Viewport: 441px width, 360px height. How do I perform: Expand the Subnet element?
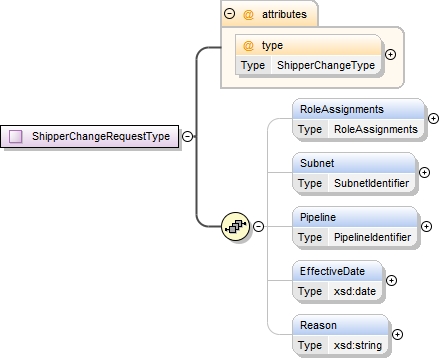[424, 172]
